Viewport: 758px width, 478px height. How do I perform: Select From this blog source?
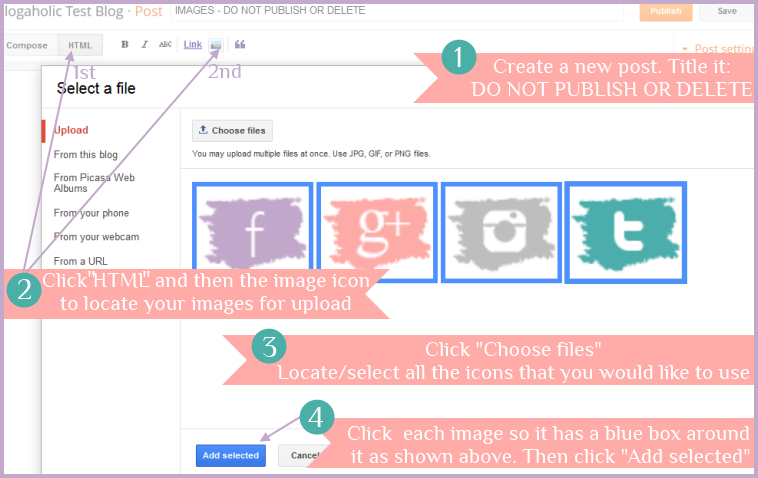click(x=86, y=155)
